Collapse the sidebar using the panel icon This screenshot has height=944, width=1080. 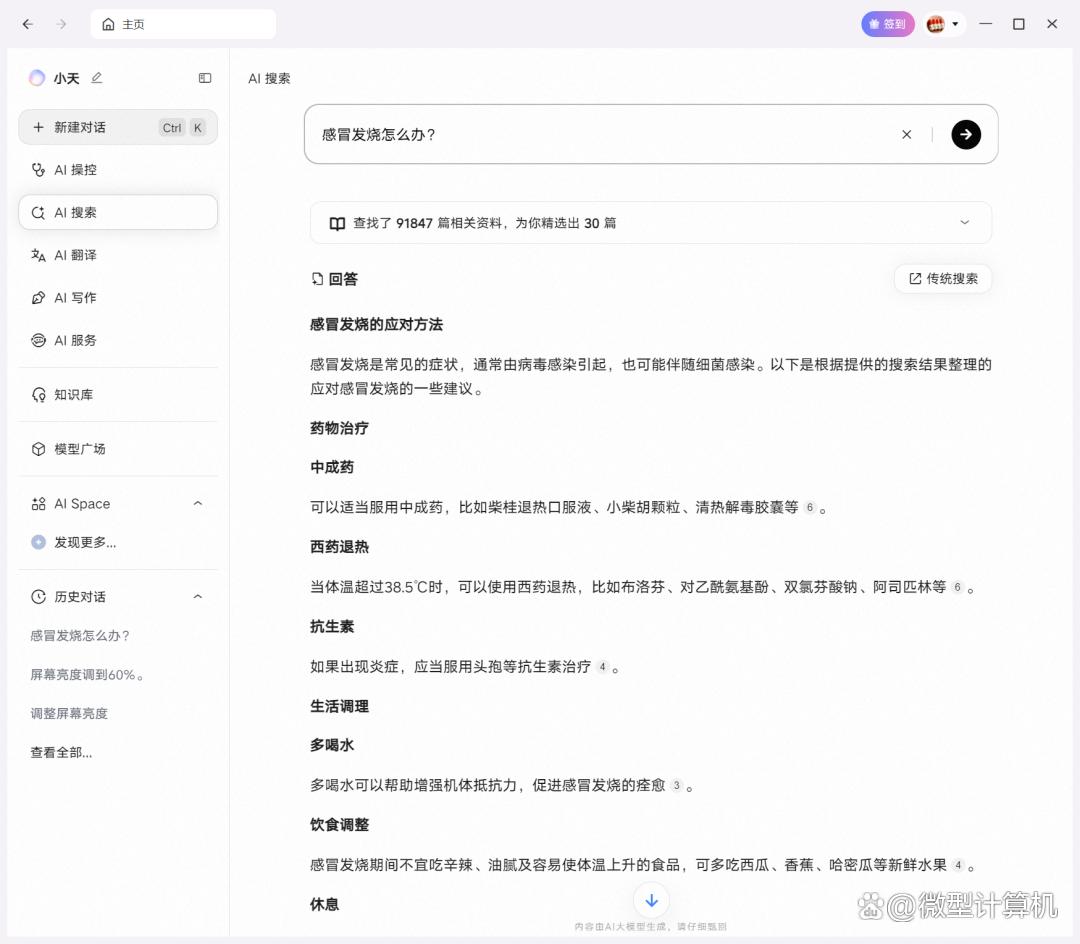205,78
